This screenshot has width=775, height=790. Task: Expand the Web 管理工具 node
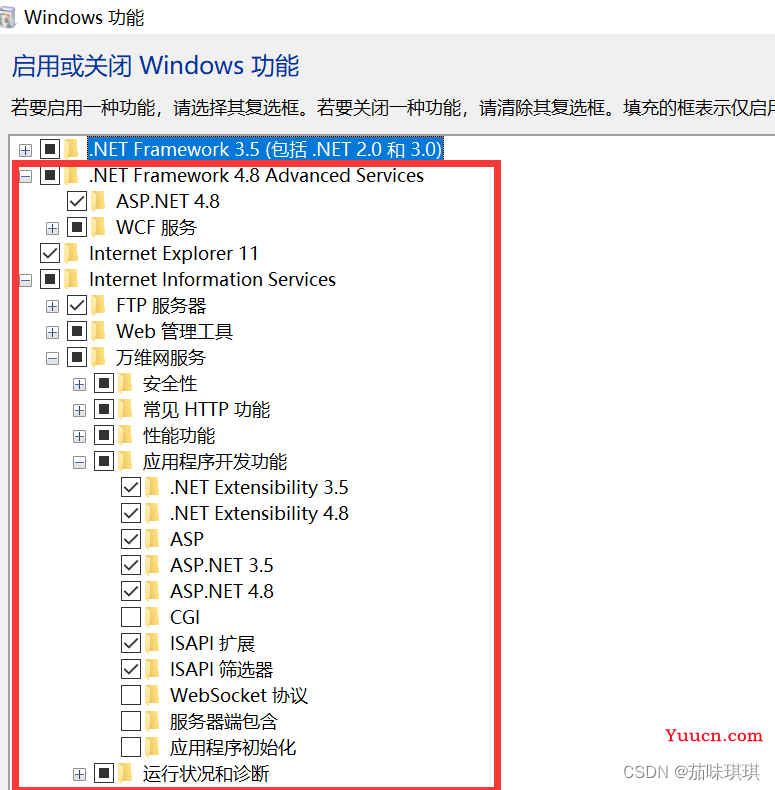(52, 333)
